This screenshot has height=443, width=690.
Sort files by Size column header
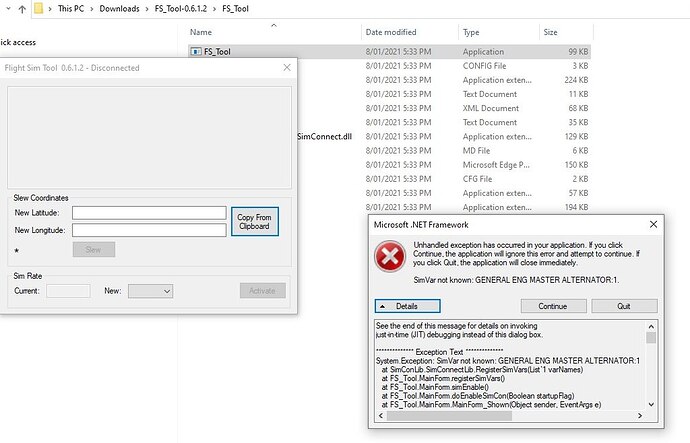point(551,32)
